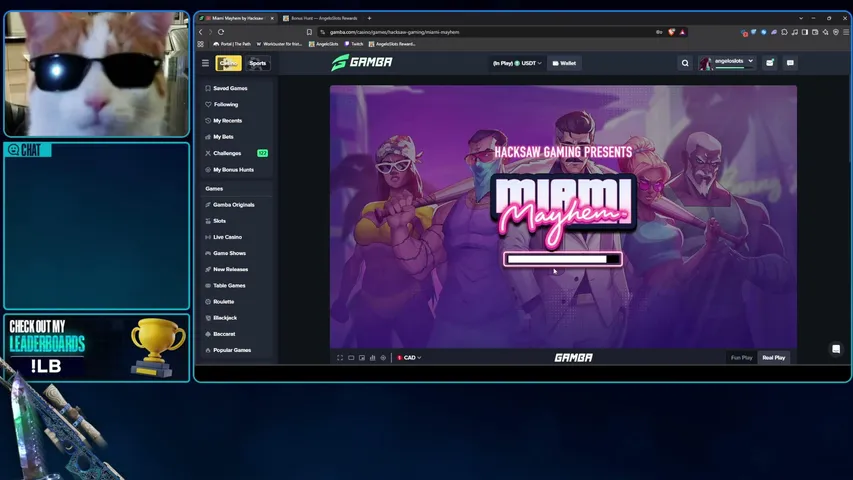Open the browser main menu

coord(845,32)
